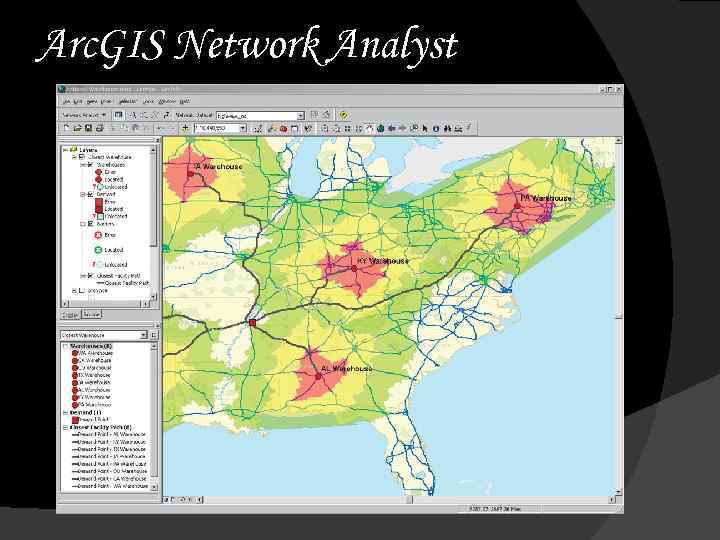720x540 pixels.
Task: Open the map scale dropdown
Action: click(243, 129)
